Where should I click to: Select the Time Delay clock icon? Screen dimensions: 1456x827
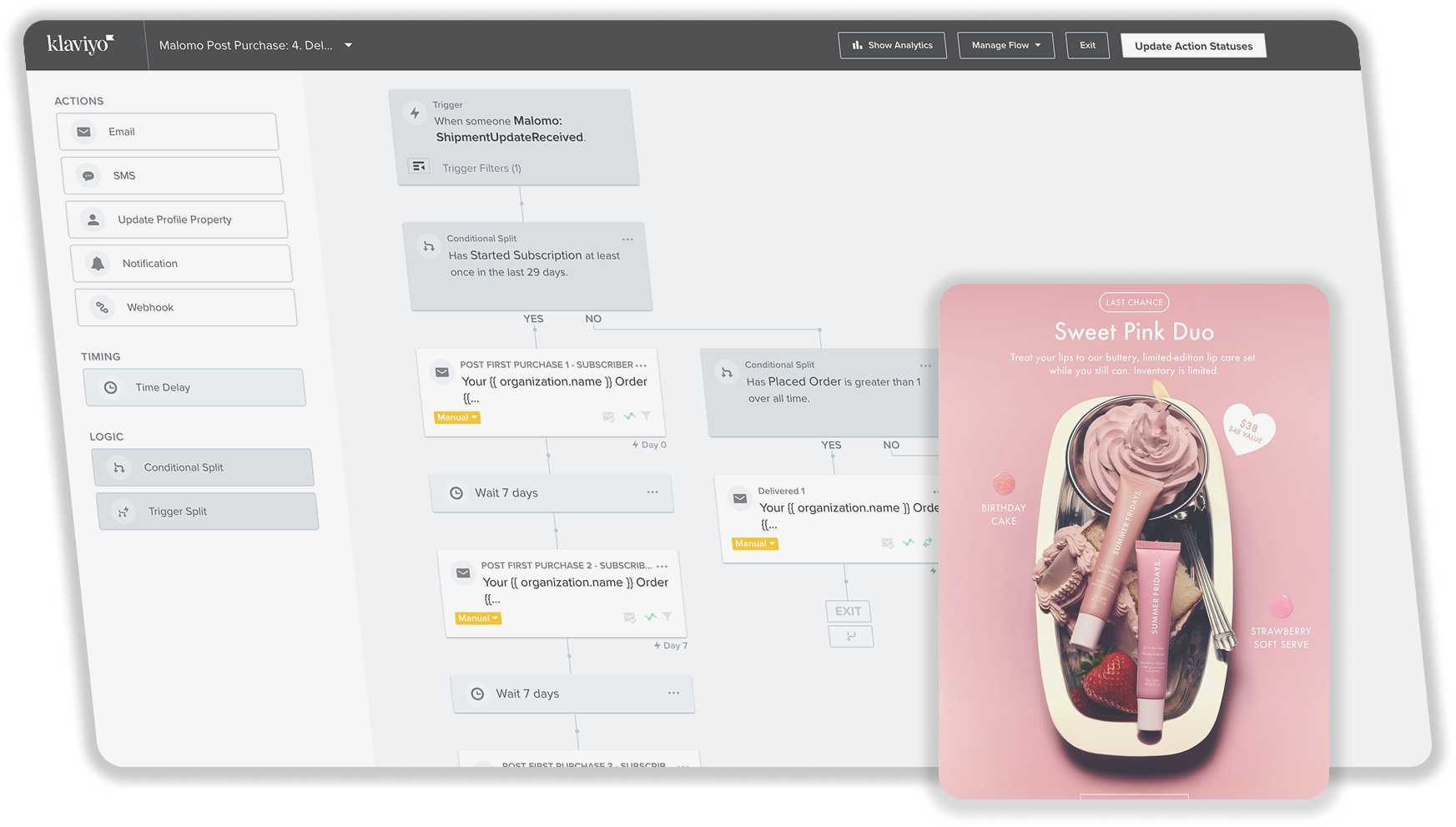tap(110, 387)
